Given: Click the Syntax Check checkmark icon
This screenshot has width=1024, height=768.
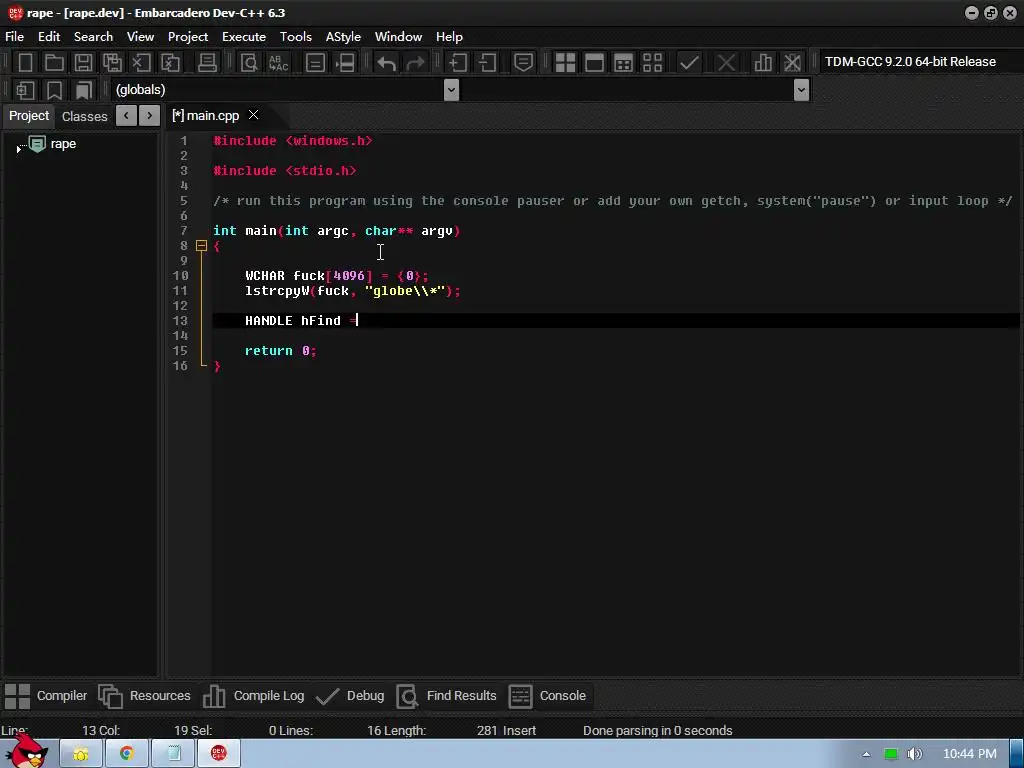Looking at the screenshot, I should (690, 63).
